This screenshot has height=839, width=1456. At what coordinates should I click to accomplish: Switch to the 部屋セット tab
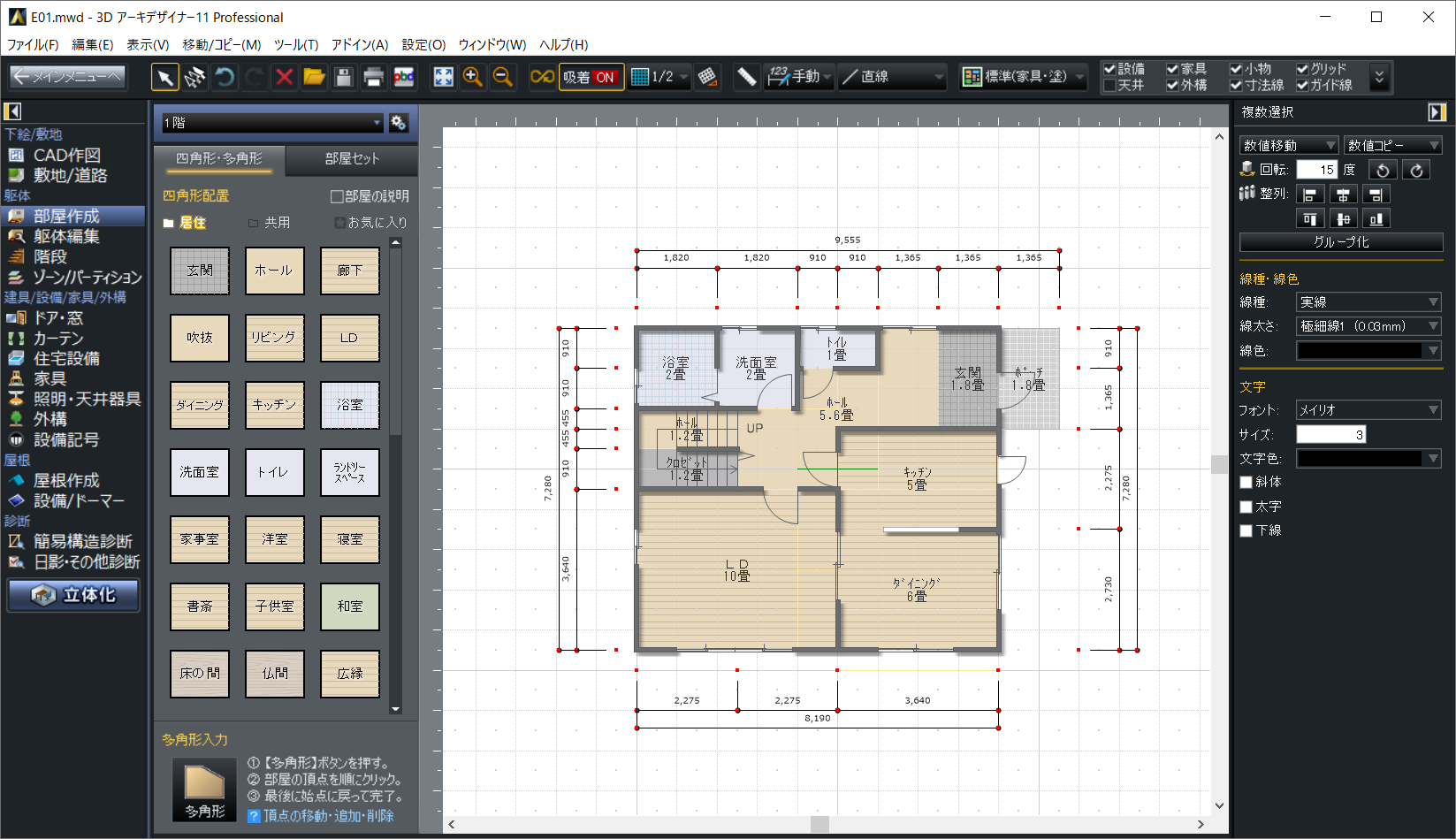point(352,159)
